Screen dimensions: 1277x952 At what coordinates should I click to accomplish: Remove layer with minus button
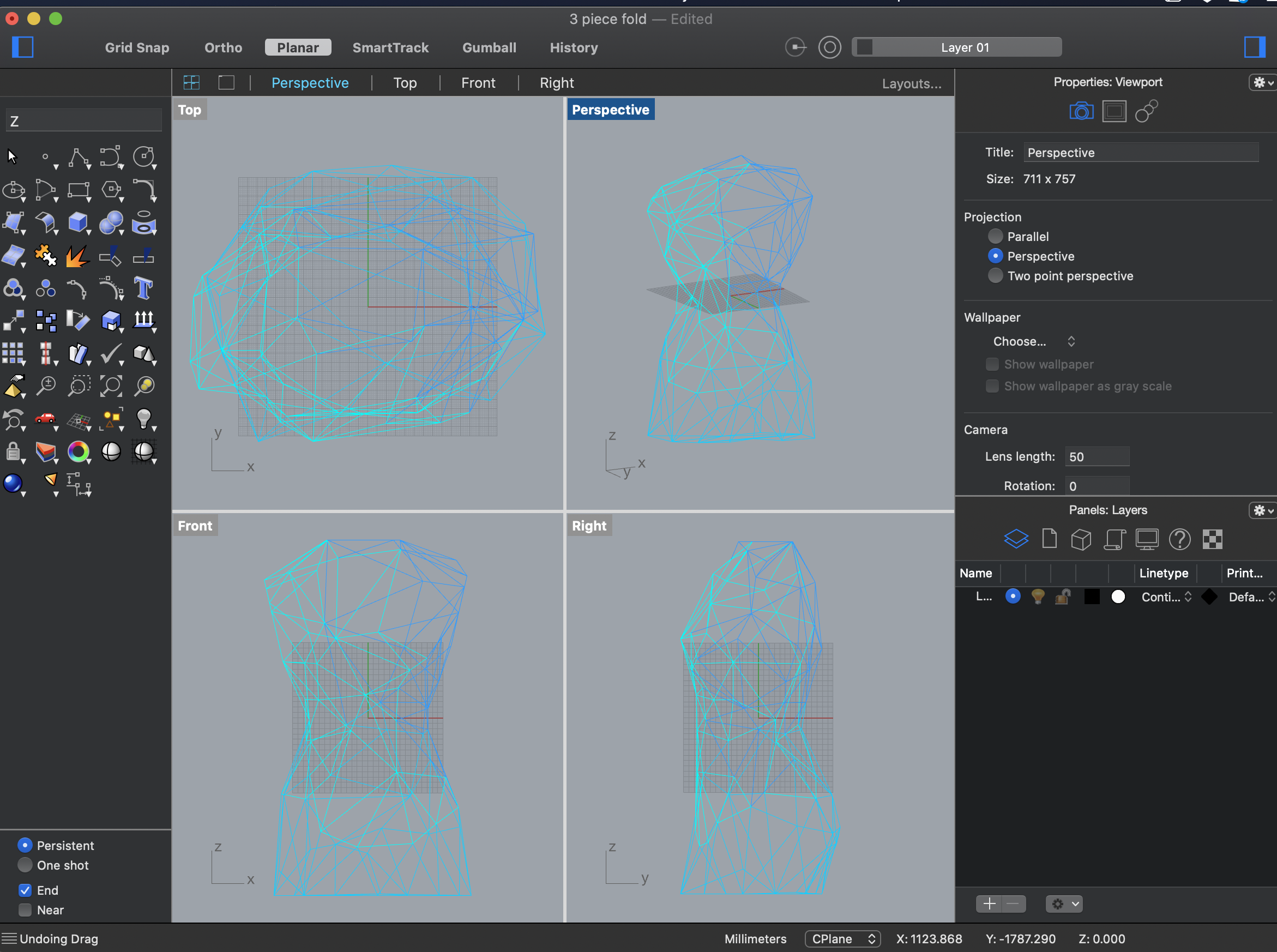[1014, 903]
